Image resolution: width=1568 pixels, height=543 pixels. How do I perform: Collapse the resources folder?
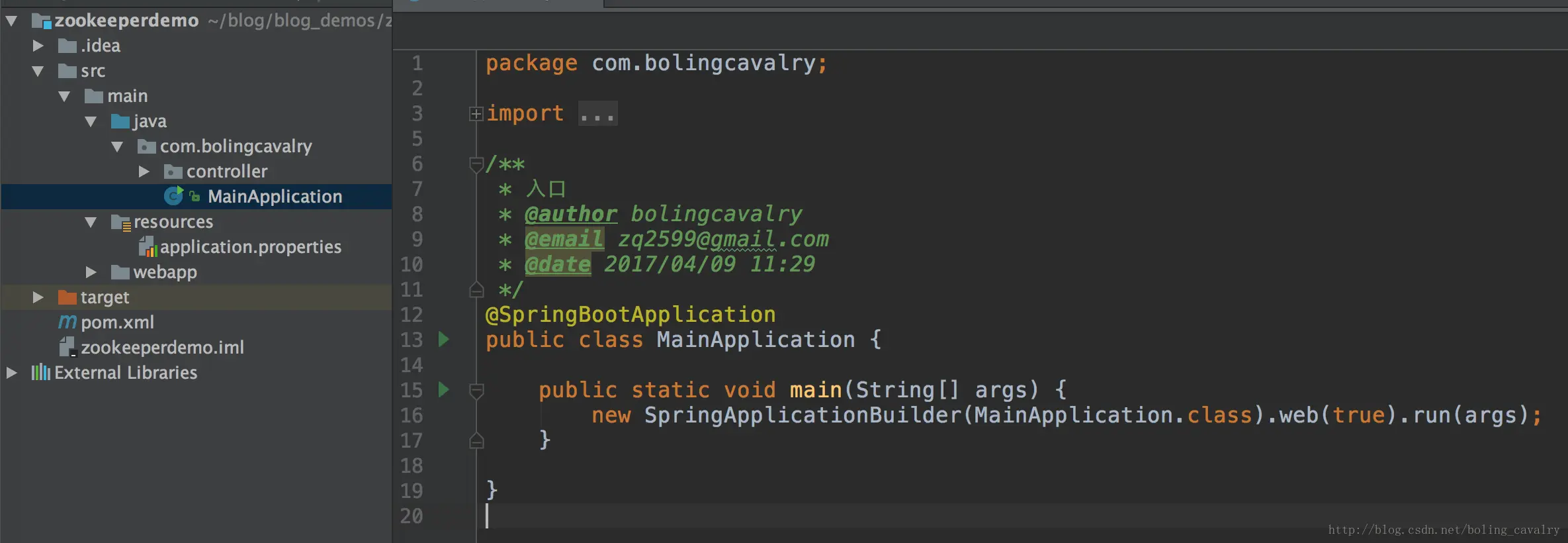91,222
